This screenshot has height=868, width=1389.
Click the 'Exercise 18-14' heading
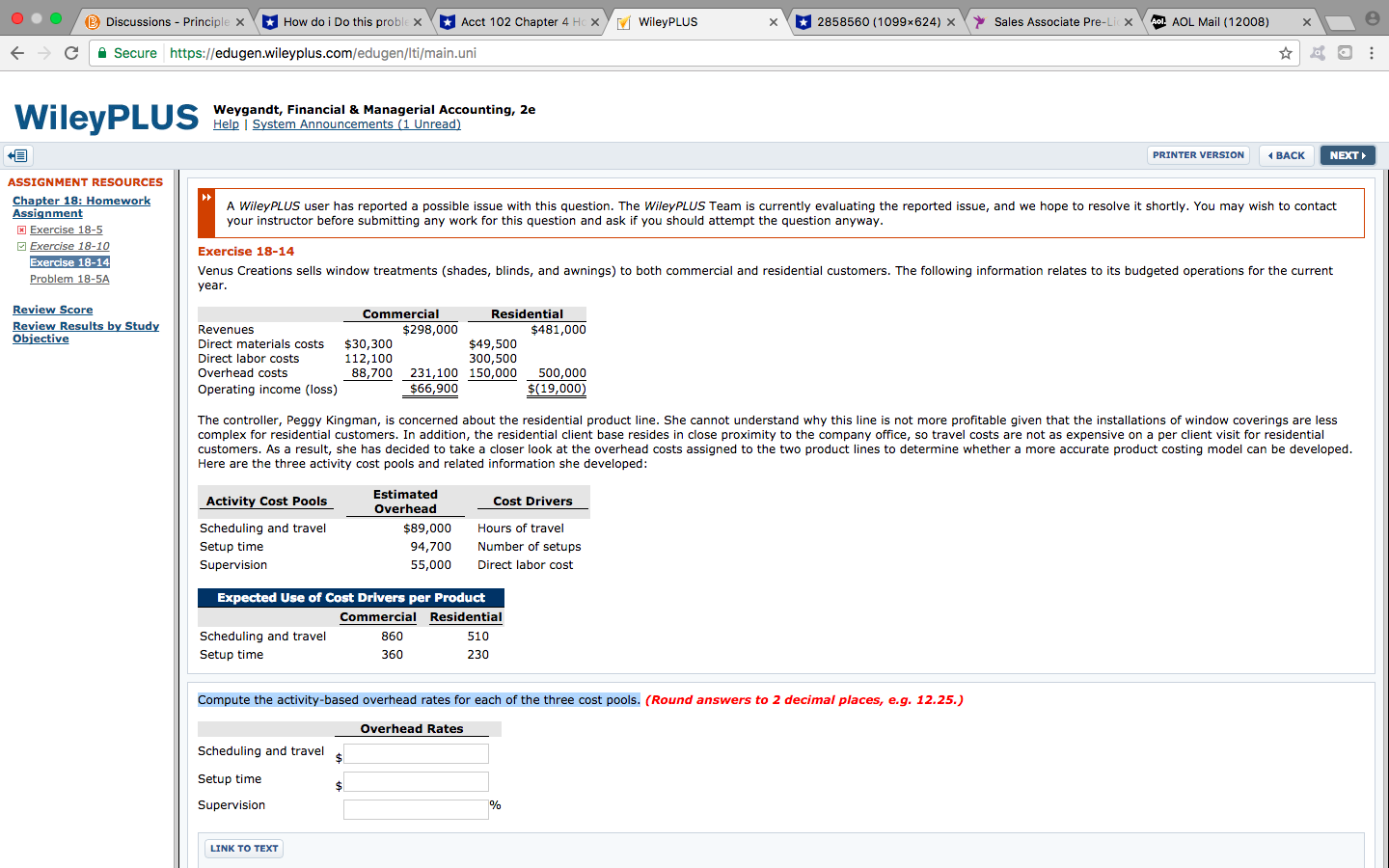click(246, 252)
